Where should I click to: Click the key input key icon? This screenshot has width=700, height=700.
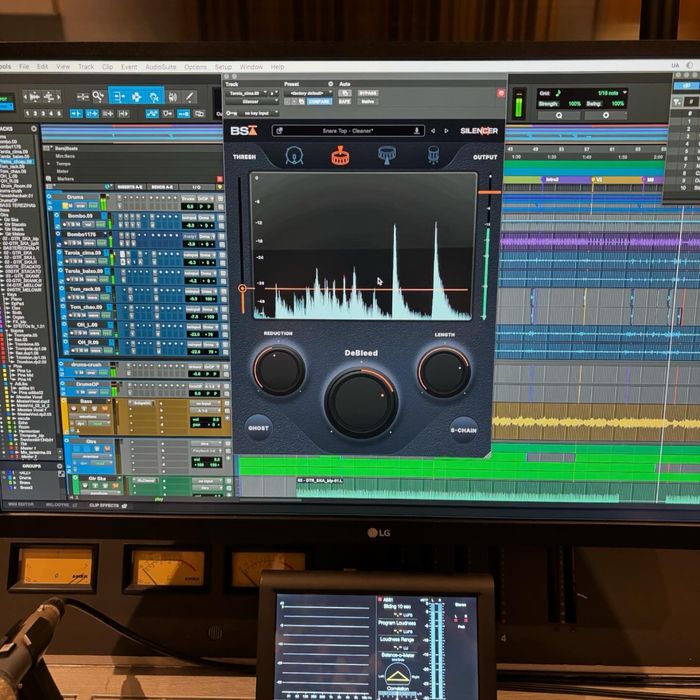(x=231, y=113)
